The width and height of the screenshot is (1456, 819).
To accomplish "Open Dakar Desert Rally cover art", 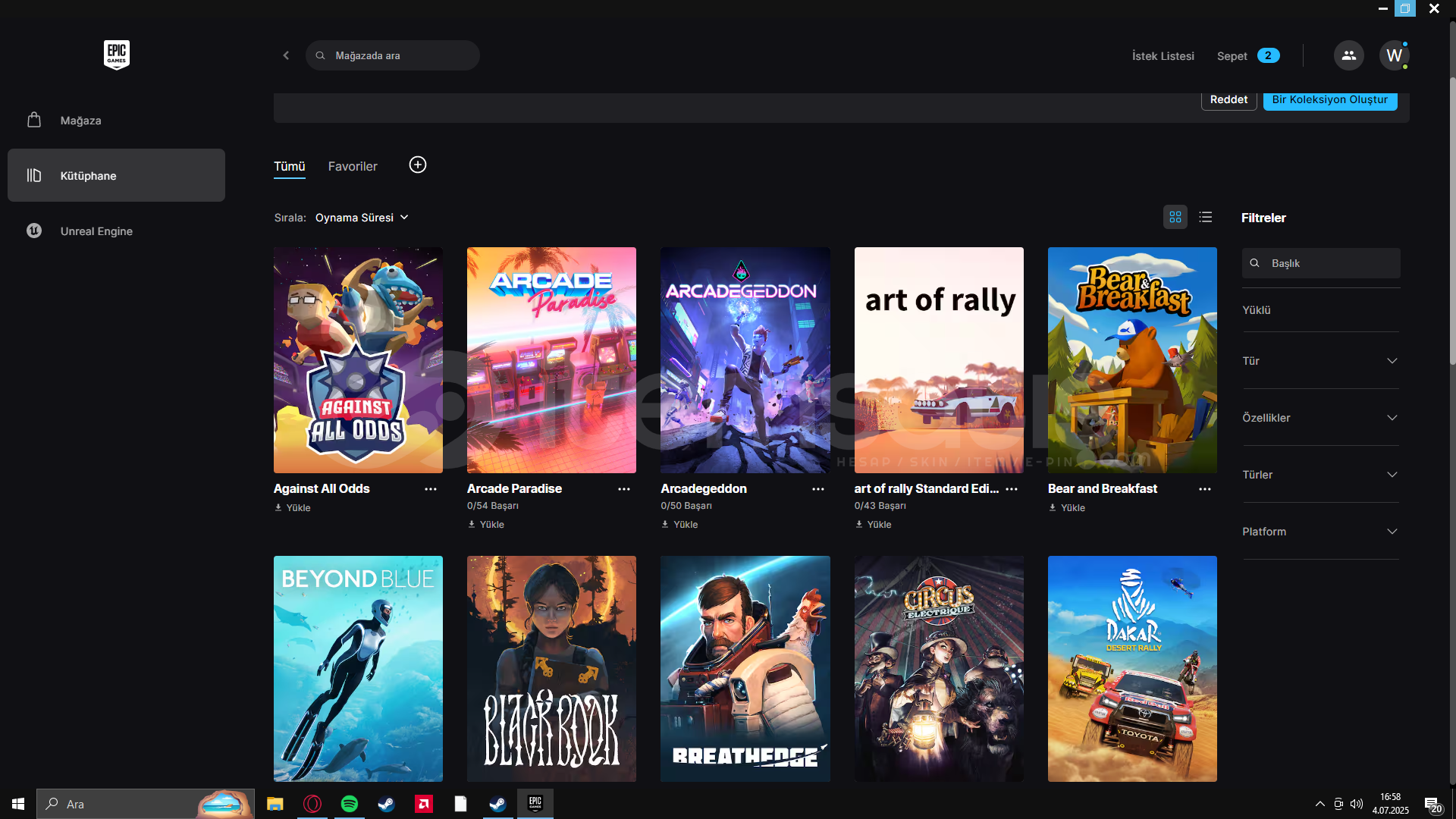I will pyautogui.click(x=1132, y=669).
